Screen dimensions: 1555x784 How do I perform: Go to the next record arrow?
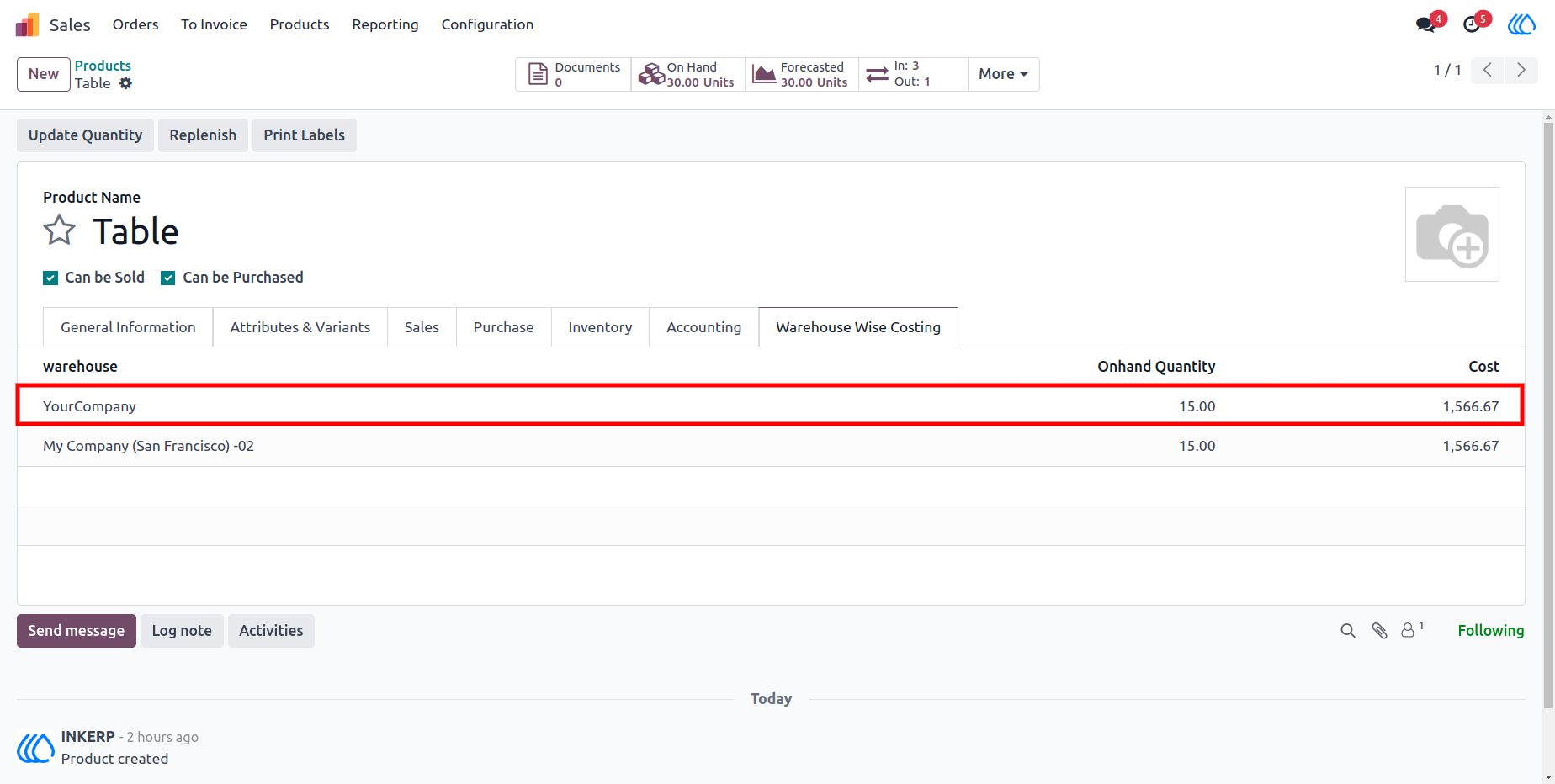pos(1521,71)
